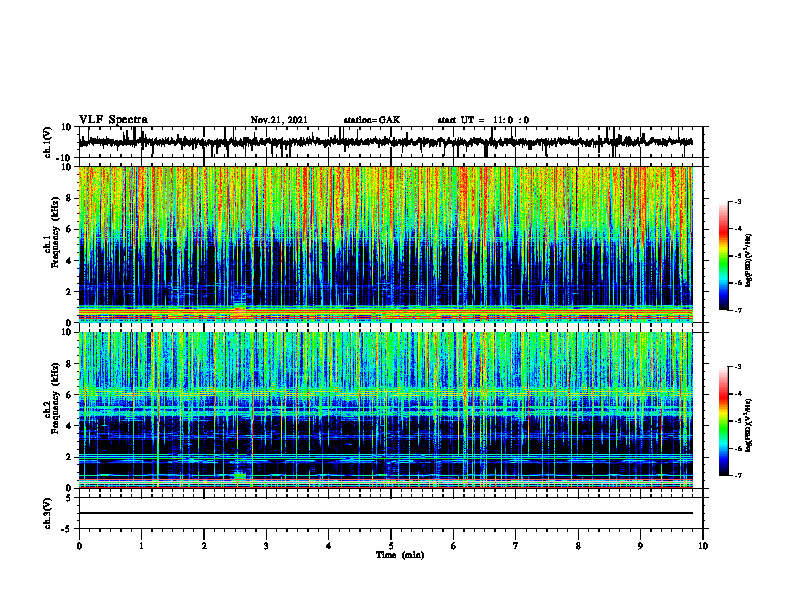Click the "-7" tick on ch.2 colorbar
The height and width of the screenshot is (612, 792).
click(738, 475)
